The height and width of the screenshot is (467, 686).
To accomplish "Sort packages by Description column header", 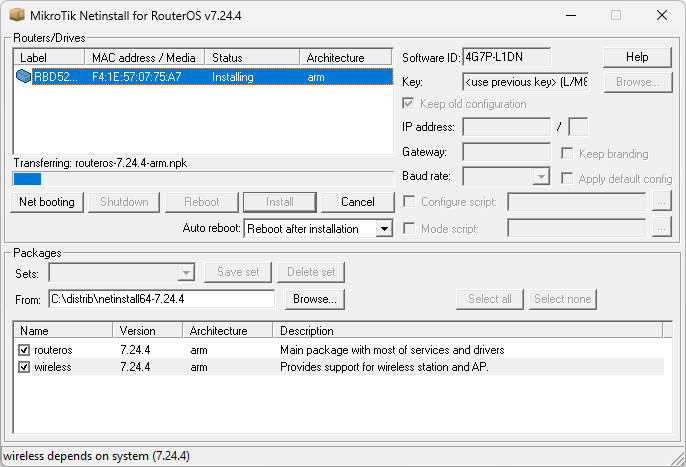I will [468, 330].
